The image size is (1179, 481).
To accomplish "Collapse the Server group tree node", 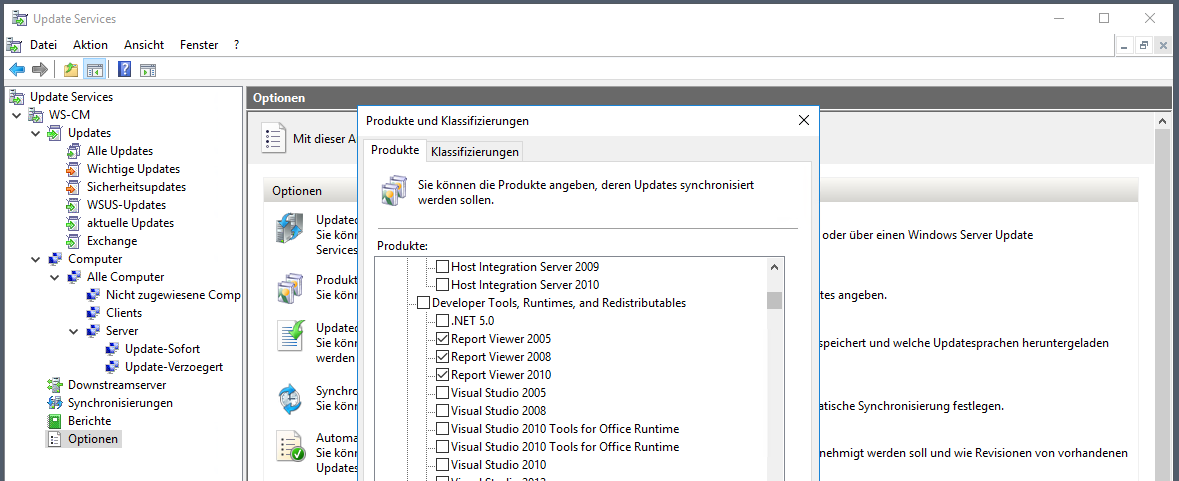I will coord(74,331).
